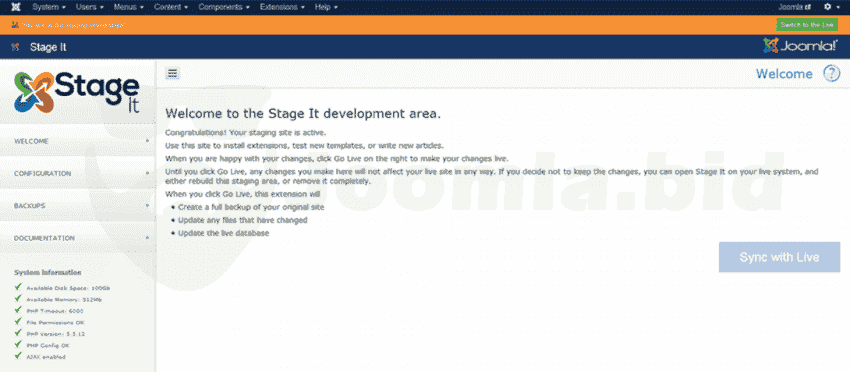The height and width of the screenshot is (372, 850).
Task: Click the Stage It icon in the header bar
Action: [x=15, y=47]
